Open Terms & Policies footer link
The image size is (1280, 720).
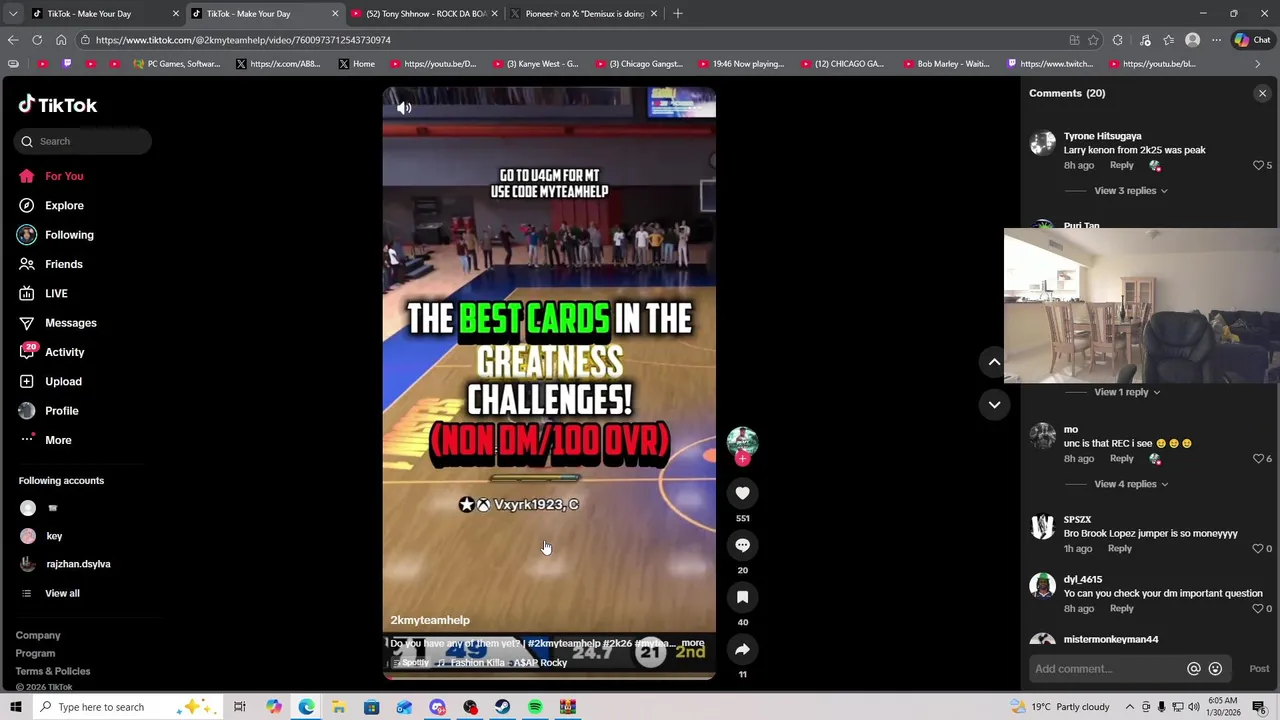(x=53, y=671)
